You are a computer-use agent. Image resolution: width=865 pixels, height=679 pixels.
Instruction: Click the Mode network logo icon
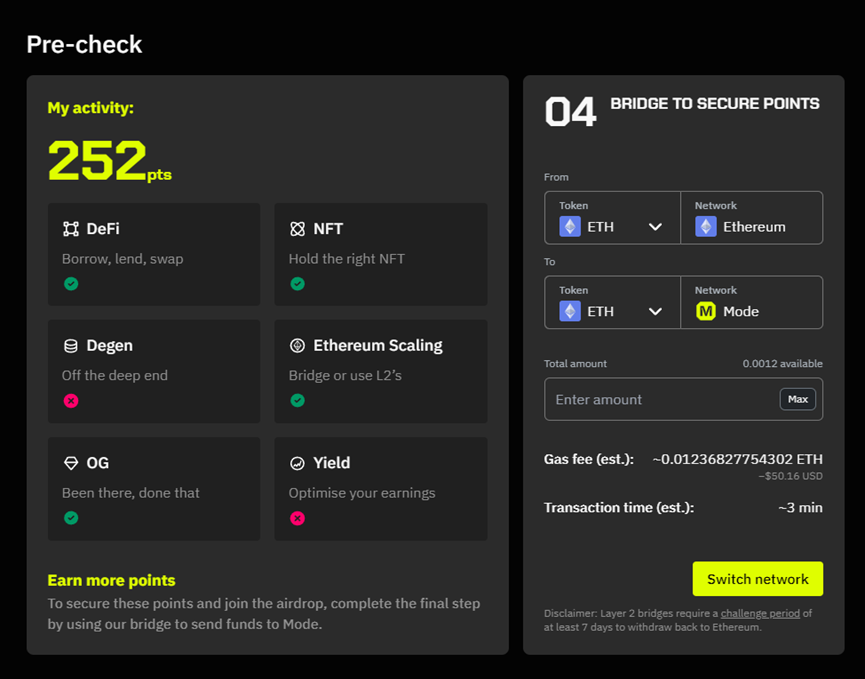click(706, 311)
